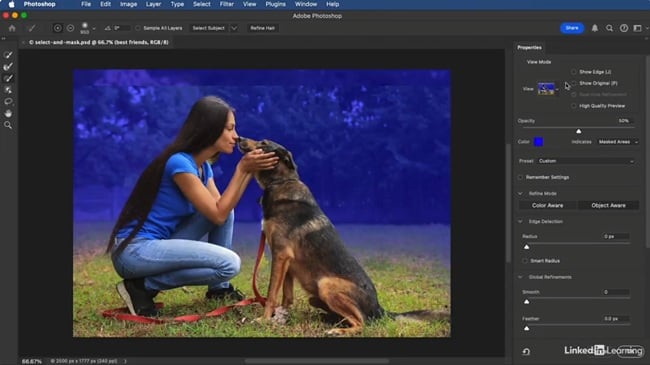650x365 pixels.
Task: Open the Indicates Masked Areas dropdown
Action: click(x=618, y=142)
